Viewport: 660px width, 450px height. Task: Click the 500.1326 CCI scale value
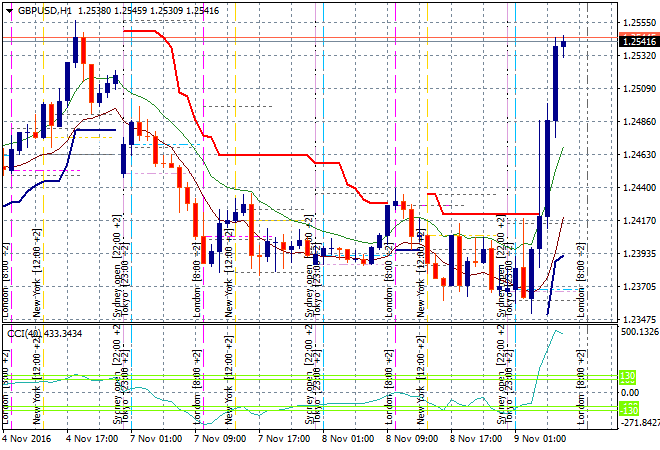tap(640, 332)
